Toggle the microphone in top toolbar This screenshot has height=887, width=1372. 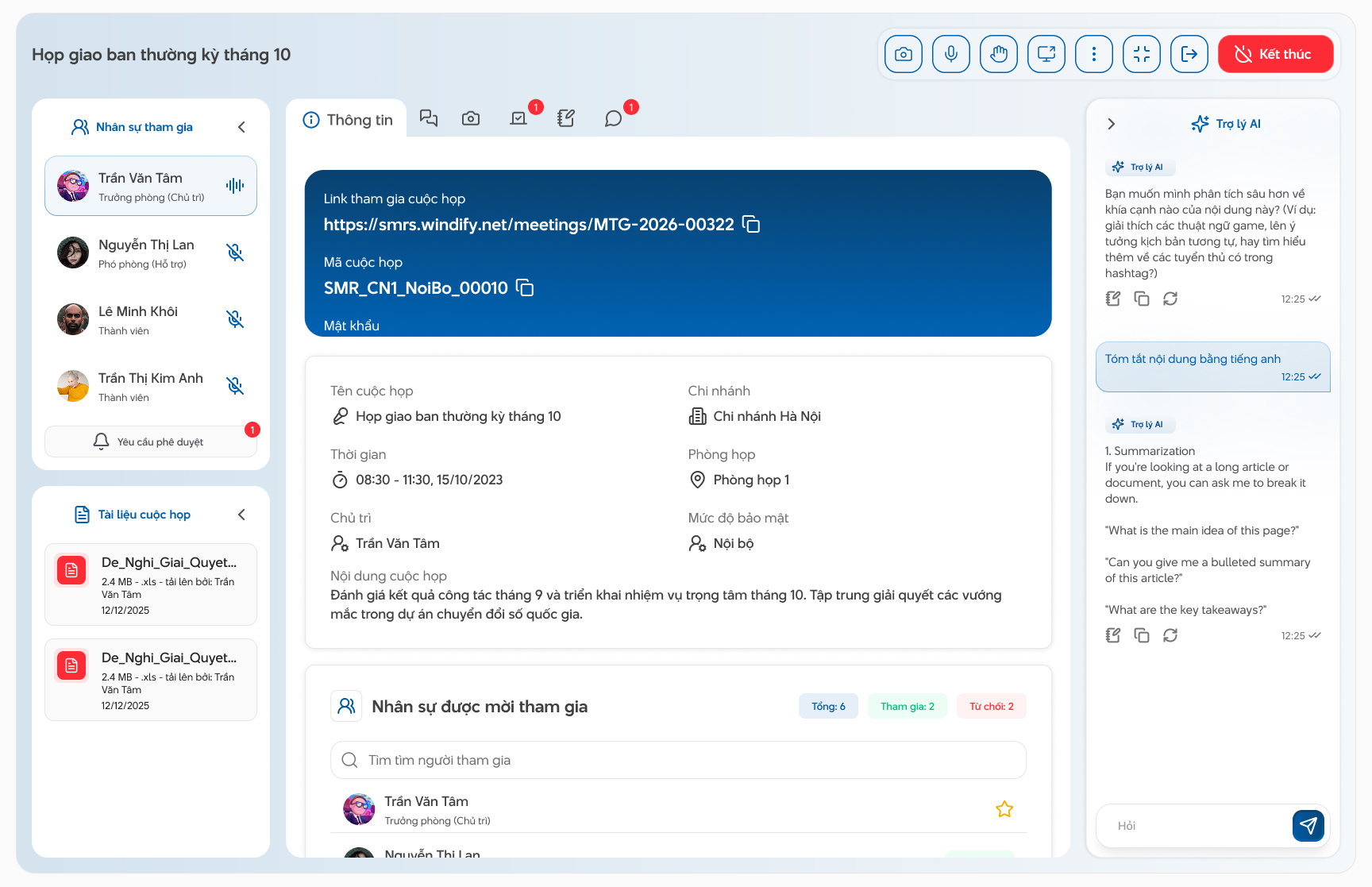click(x=951, y=54)
